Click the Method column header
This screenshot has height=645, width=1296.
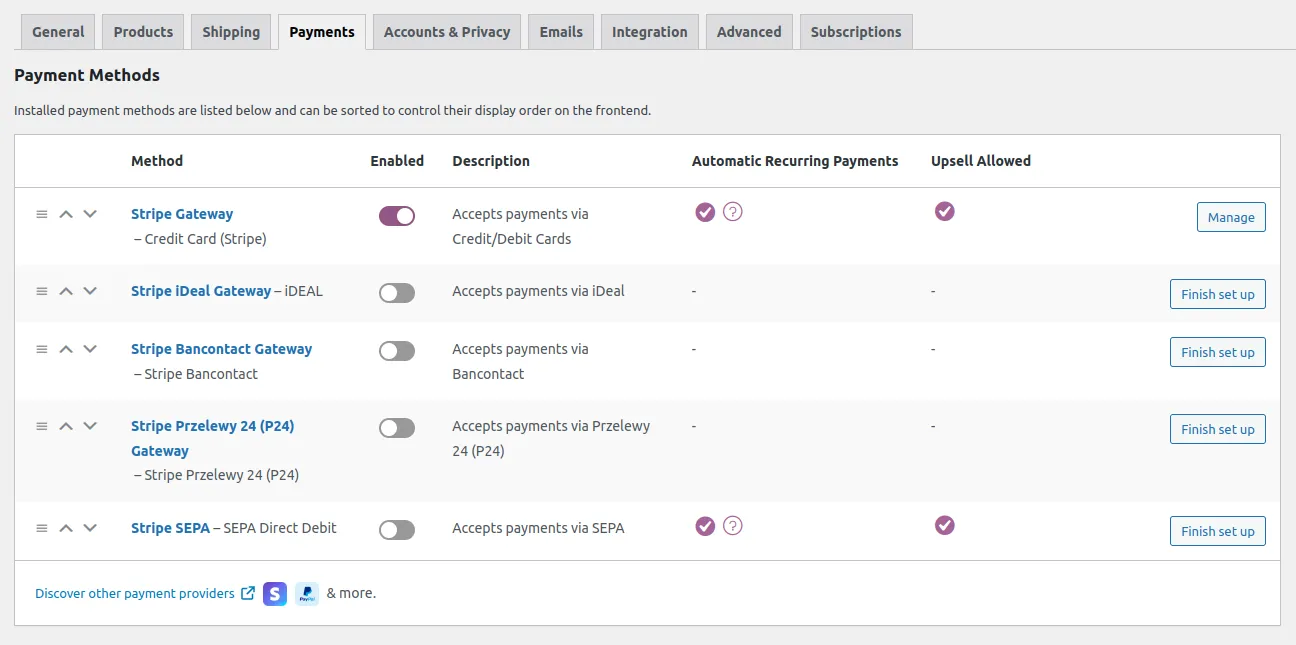point(157,161)
